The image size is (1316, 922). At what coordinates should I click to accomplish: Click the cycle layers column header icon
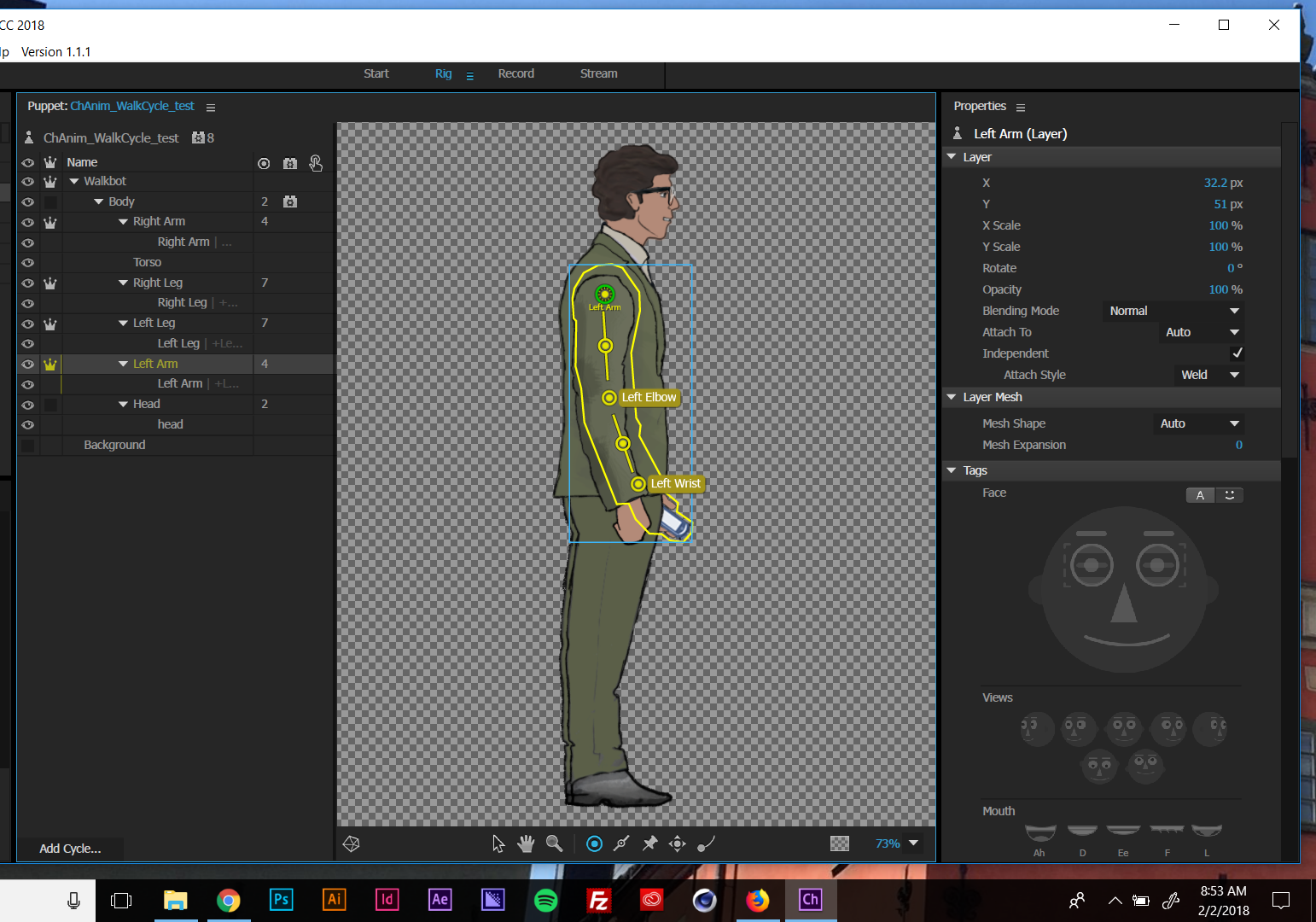pos(290,163)
